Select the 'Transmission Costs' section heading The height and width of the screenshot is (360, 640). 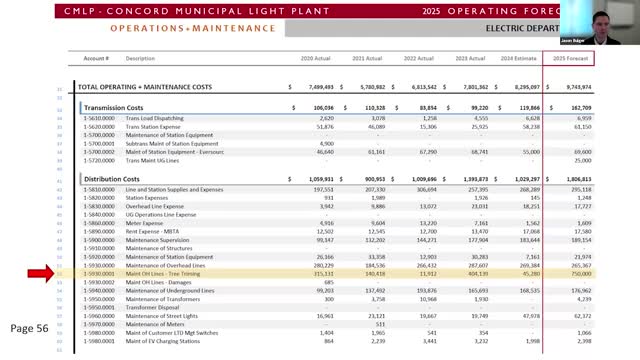[x=113, y=108]
